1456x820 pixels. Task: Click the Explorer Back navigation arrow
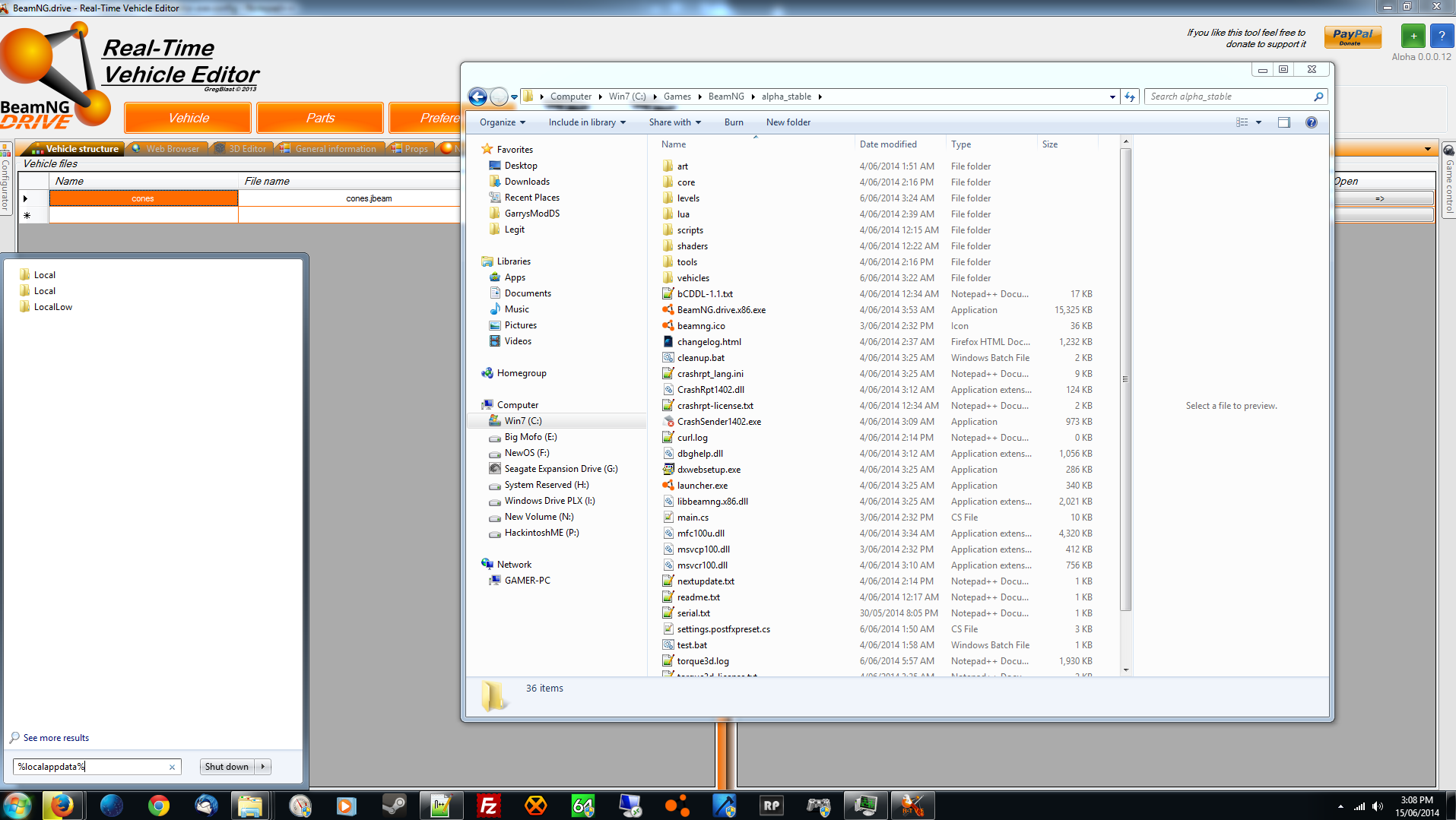pyautogui.click(x=477, y=97)
